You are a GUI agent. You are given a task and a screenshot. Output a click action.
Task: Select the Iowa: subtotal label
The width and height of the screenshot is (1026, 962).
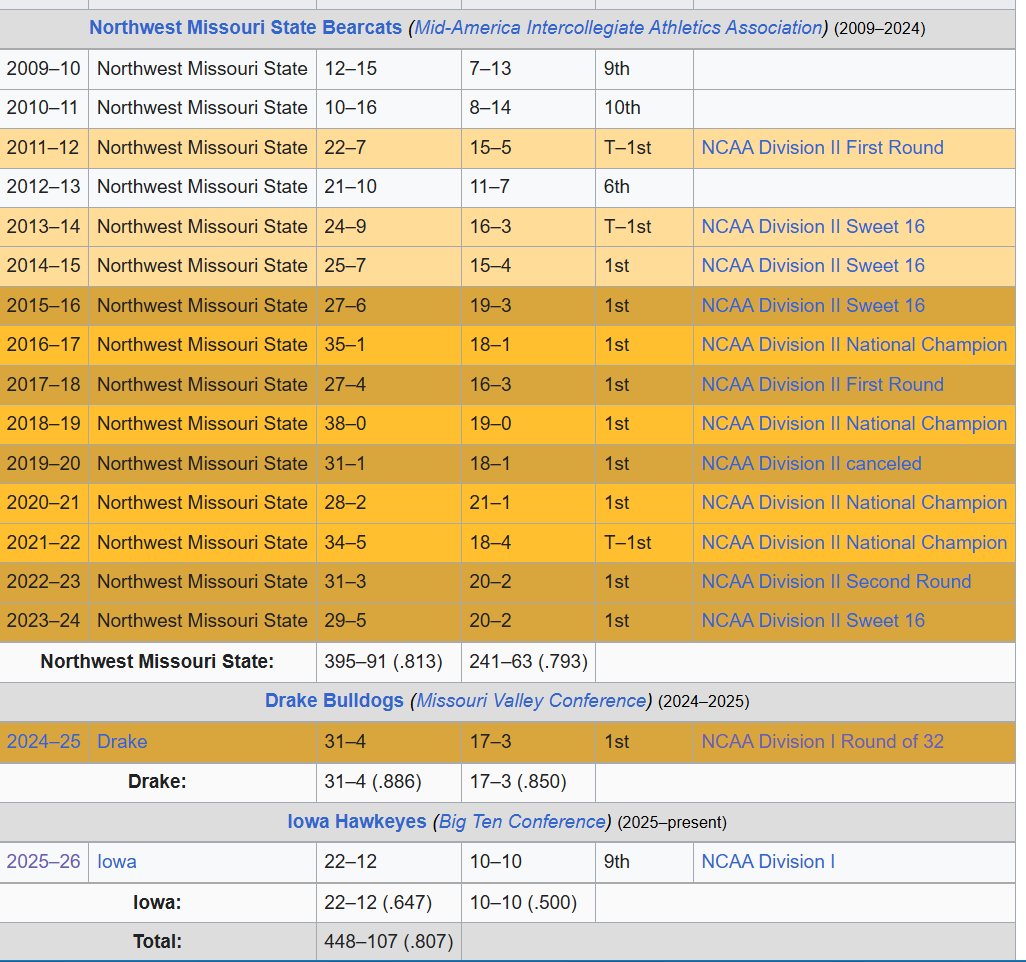pyautogui.click(x=157, y=902)
